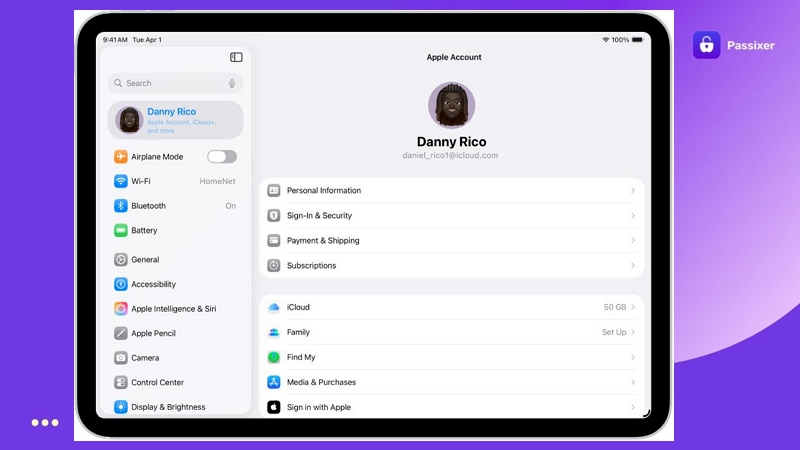
Task: Expand Family row chevron
Action: (x=633, y=332)
